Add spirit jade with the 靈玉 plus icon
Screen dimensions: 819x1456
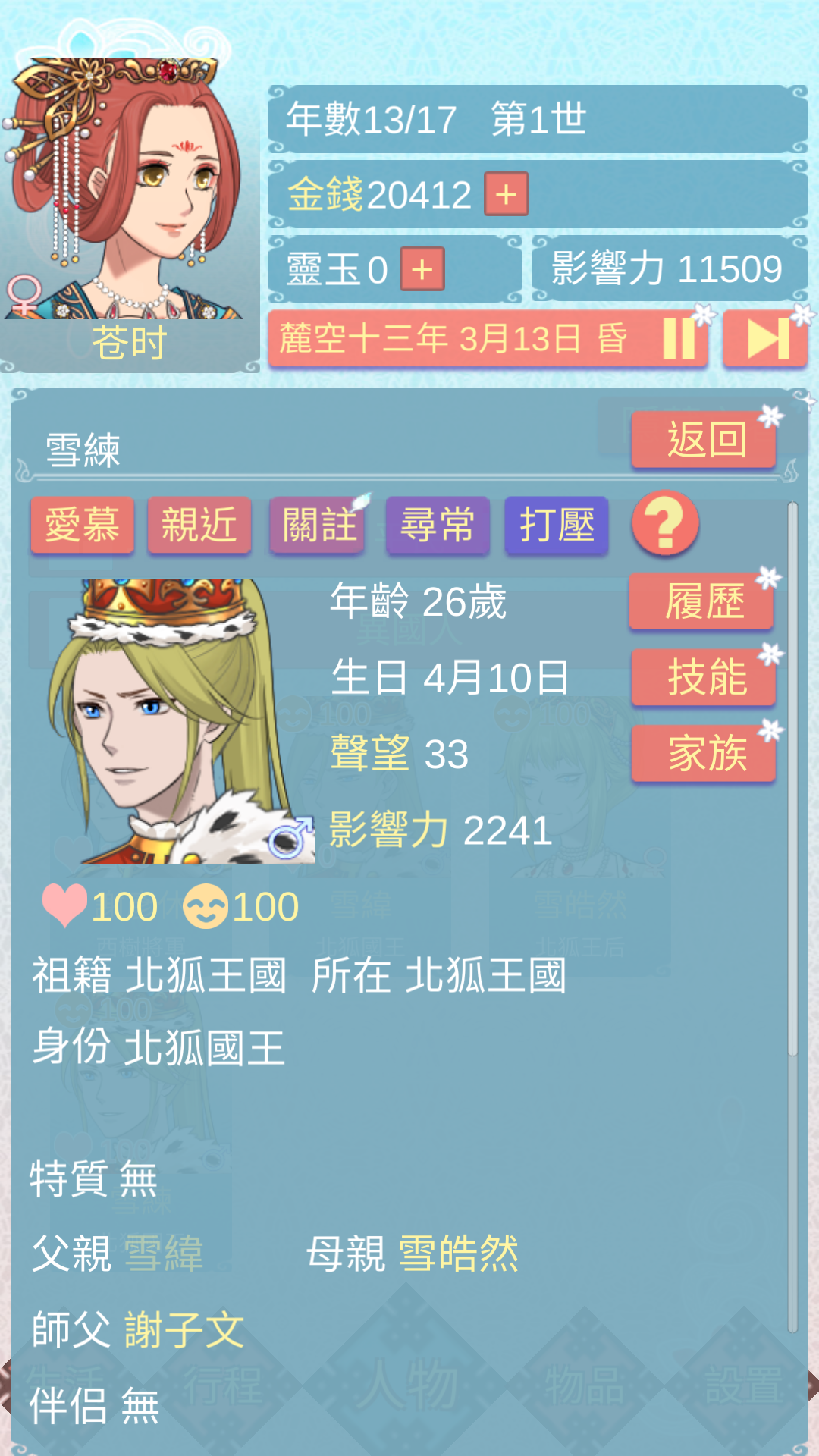[x=422, y=269]
